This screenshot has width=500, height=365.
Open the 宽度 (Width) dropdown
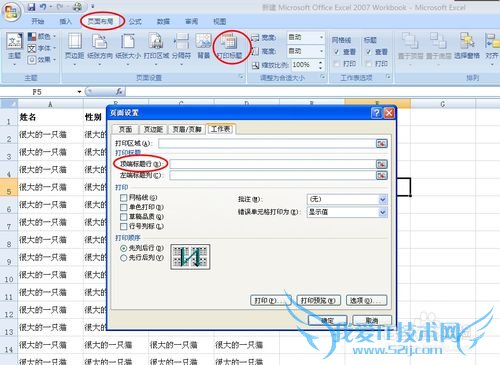pyautogui.click(x=321, y=37)
